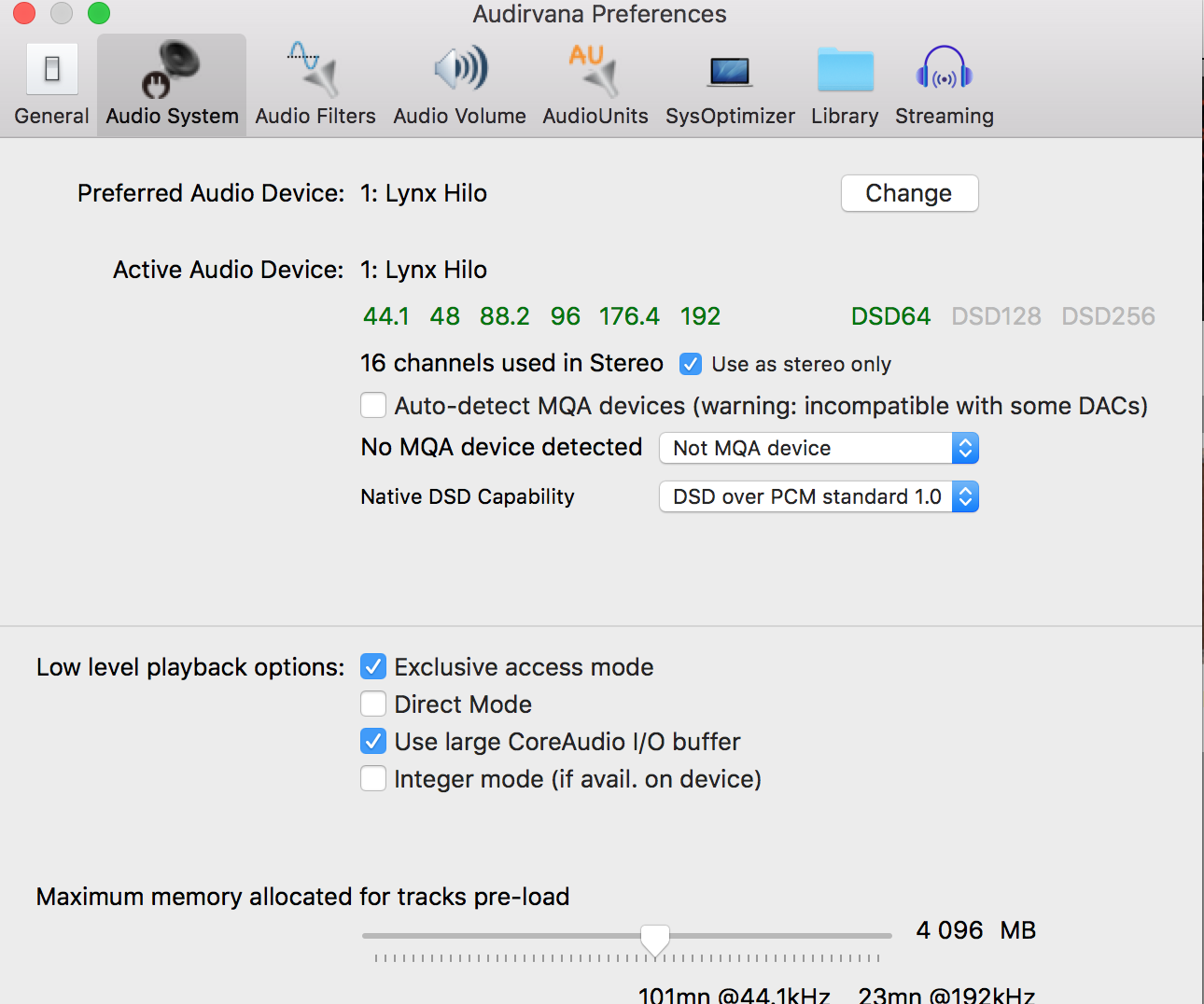
Task: Toggle Integer mode checkbox
Action: click(x=373, y=778)
